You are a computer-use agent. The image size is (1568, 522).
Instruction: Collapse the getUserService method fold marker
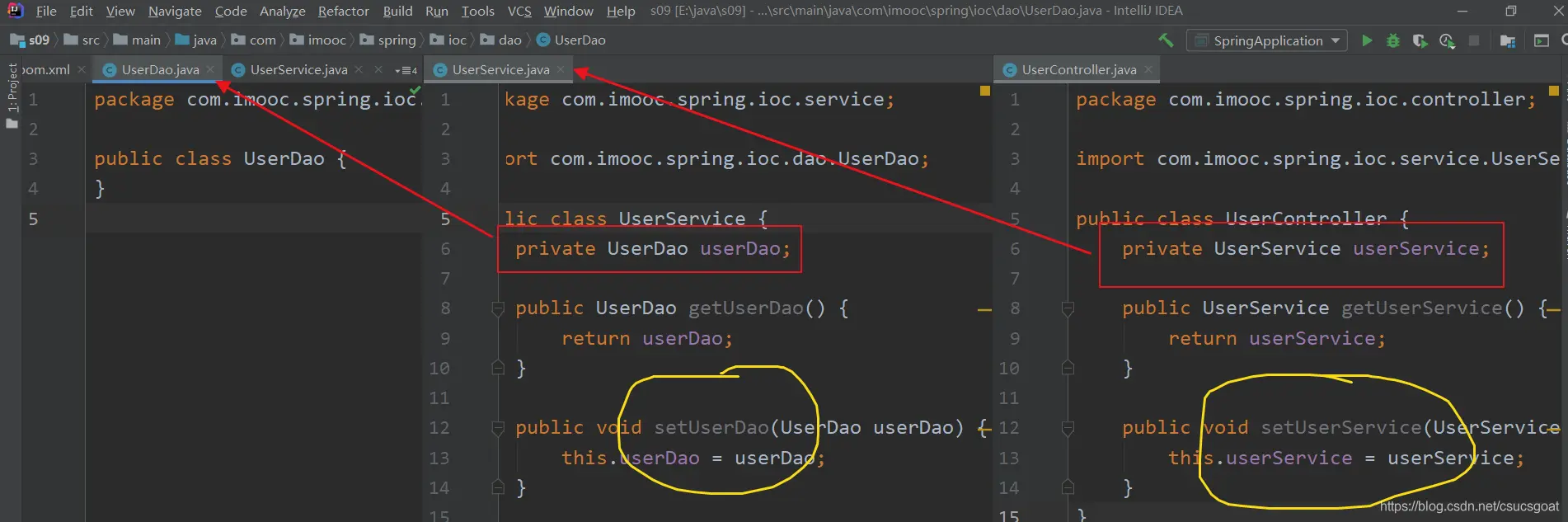click(1068, 309)
